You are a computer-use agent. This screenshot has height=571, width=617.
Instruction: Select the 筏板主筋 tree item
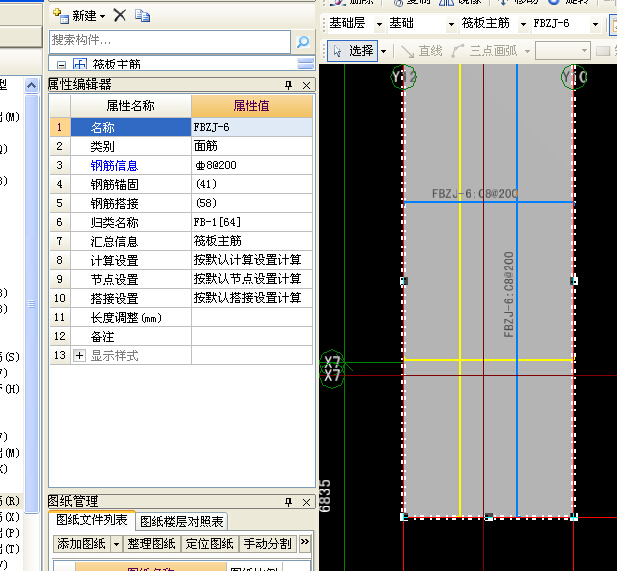tap(116, 64)
